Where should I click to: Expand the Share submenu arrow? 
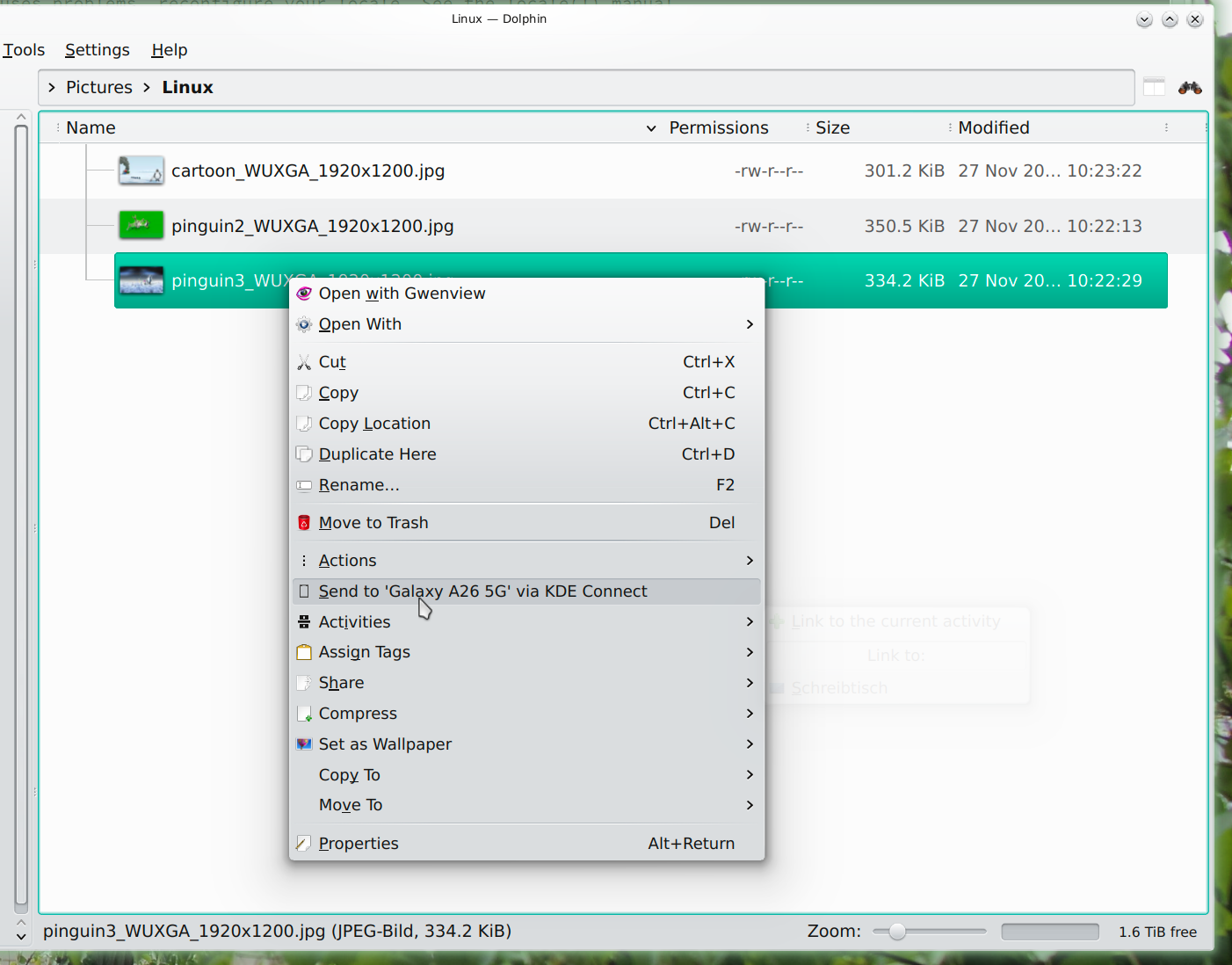(749, 683)
